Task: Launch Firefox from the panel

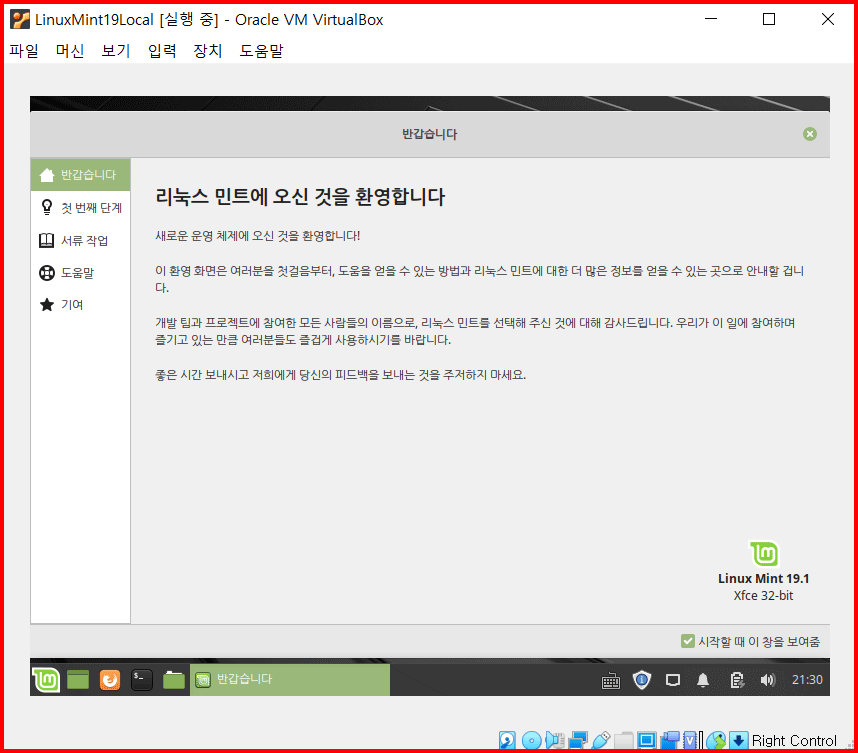Action: click(110, 680)
